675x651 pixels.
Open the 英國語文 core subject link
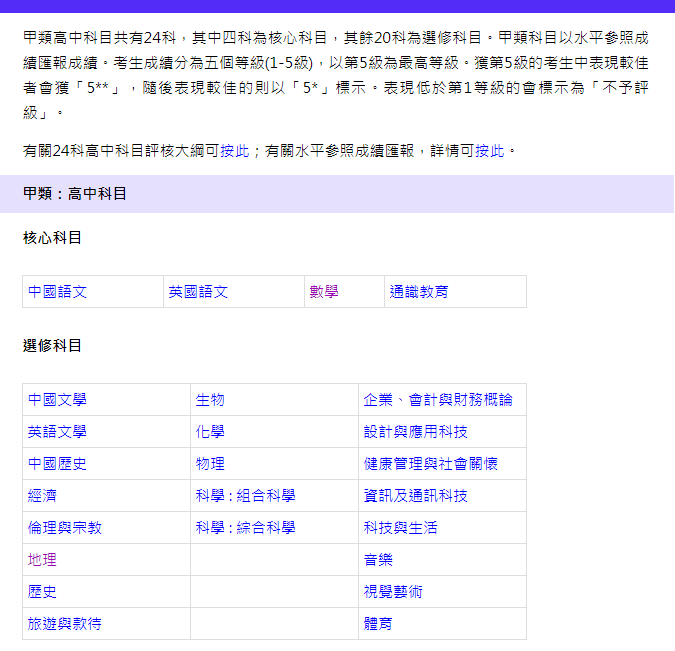coord(198,291)
